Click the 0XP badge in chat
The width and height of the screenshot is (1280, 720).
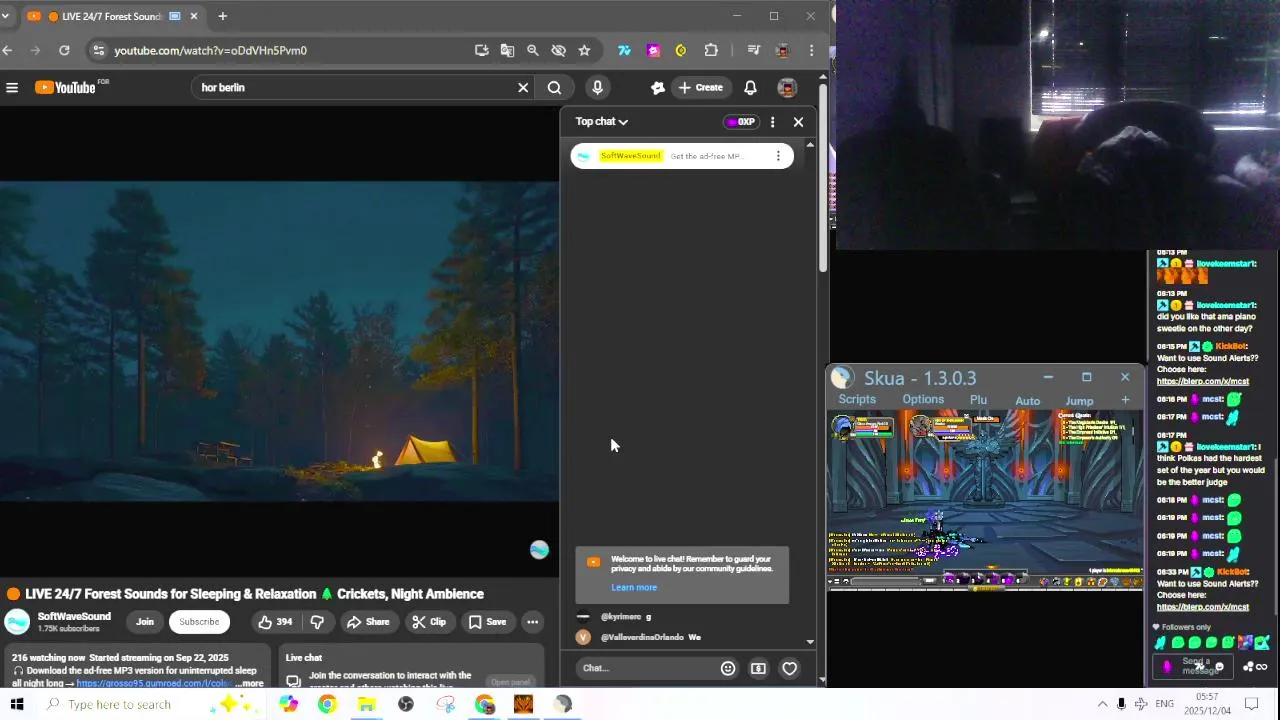741,122
